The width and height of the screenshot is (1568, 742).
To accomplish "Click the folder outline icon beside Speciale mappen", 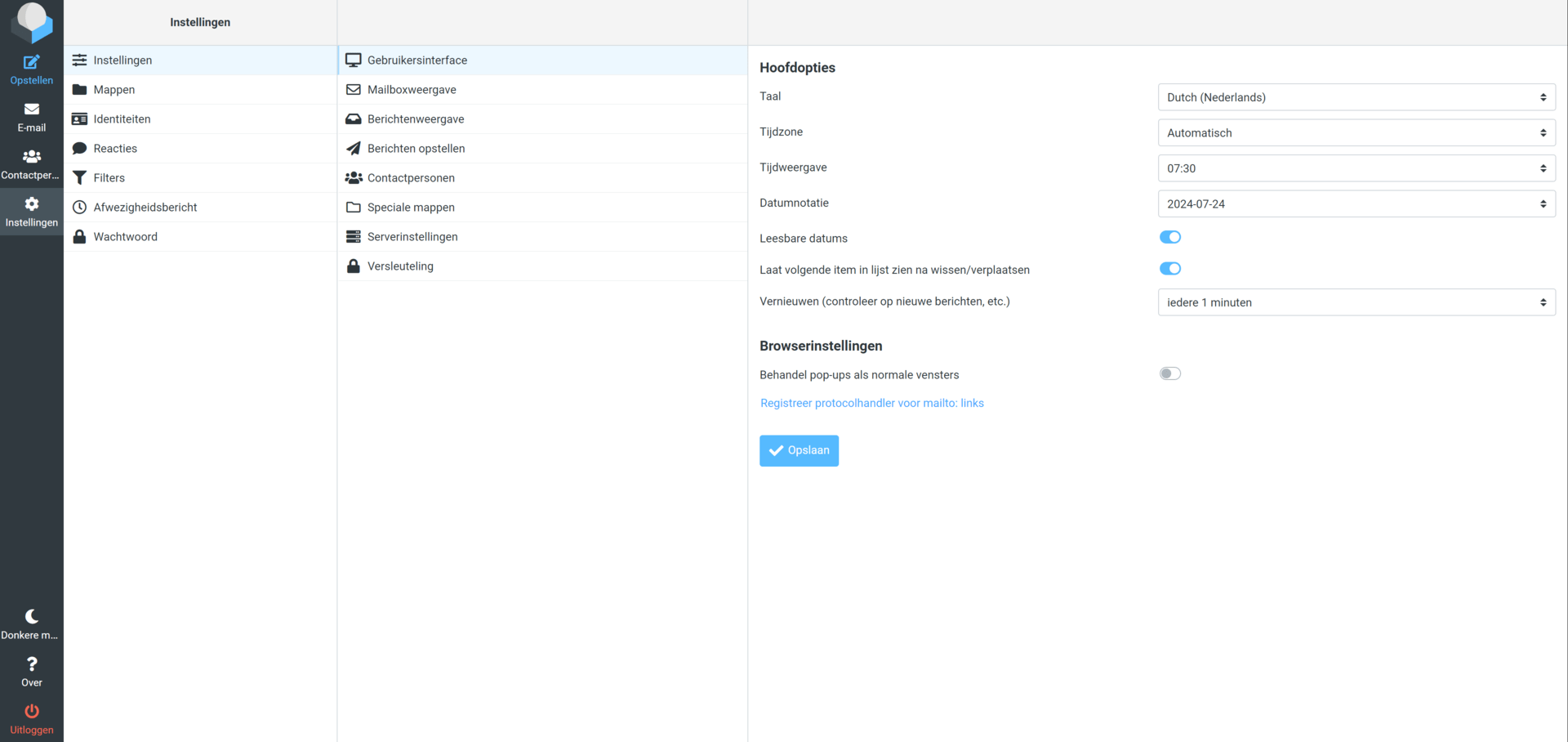I will [x=353, y=207].
